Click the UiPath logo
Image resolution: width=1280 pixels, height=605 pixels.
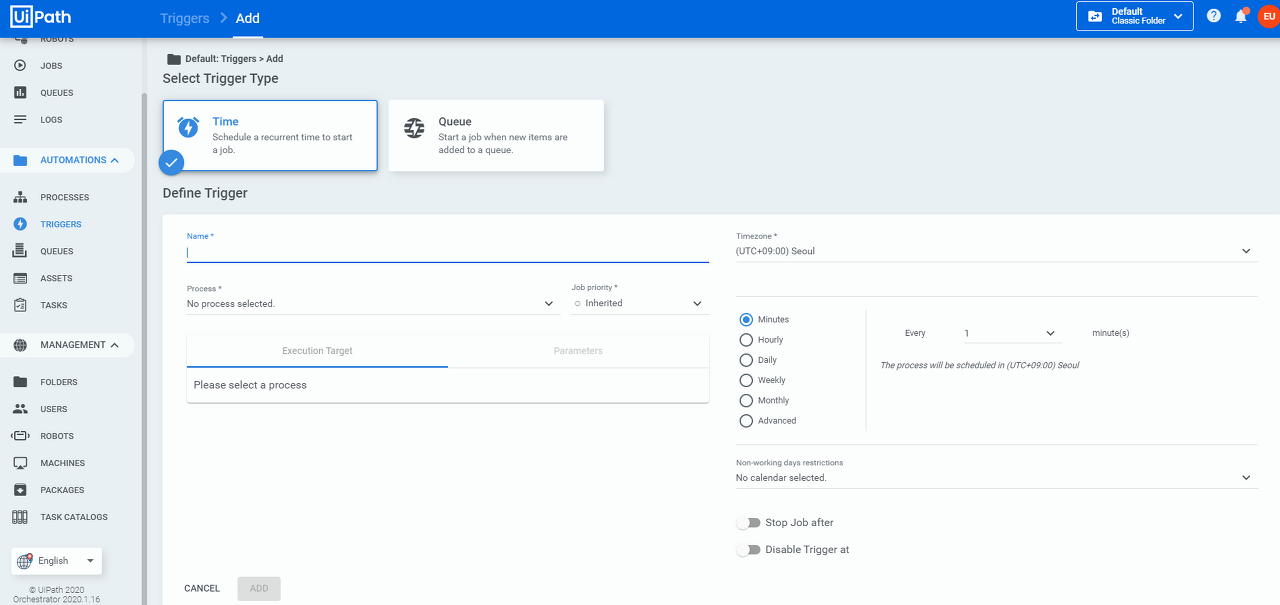click(x=40, y=17)
